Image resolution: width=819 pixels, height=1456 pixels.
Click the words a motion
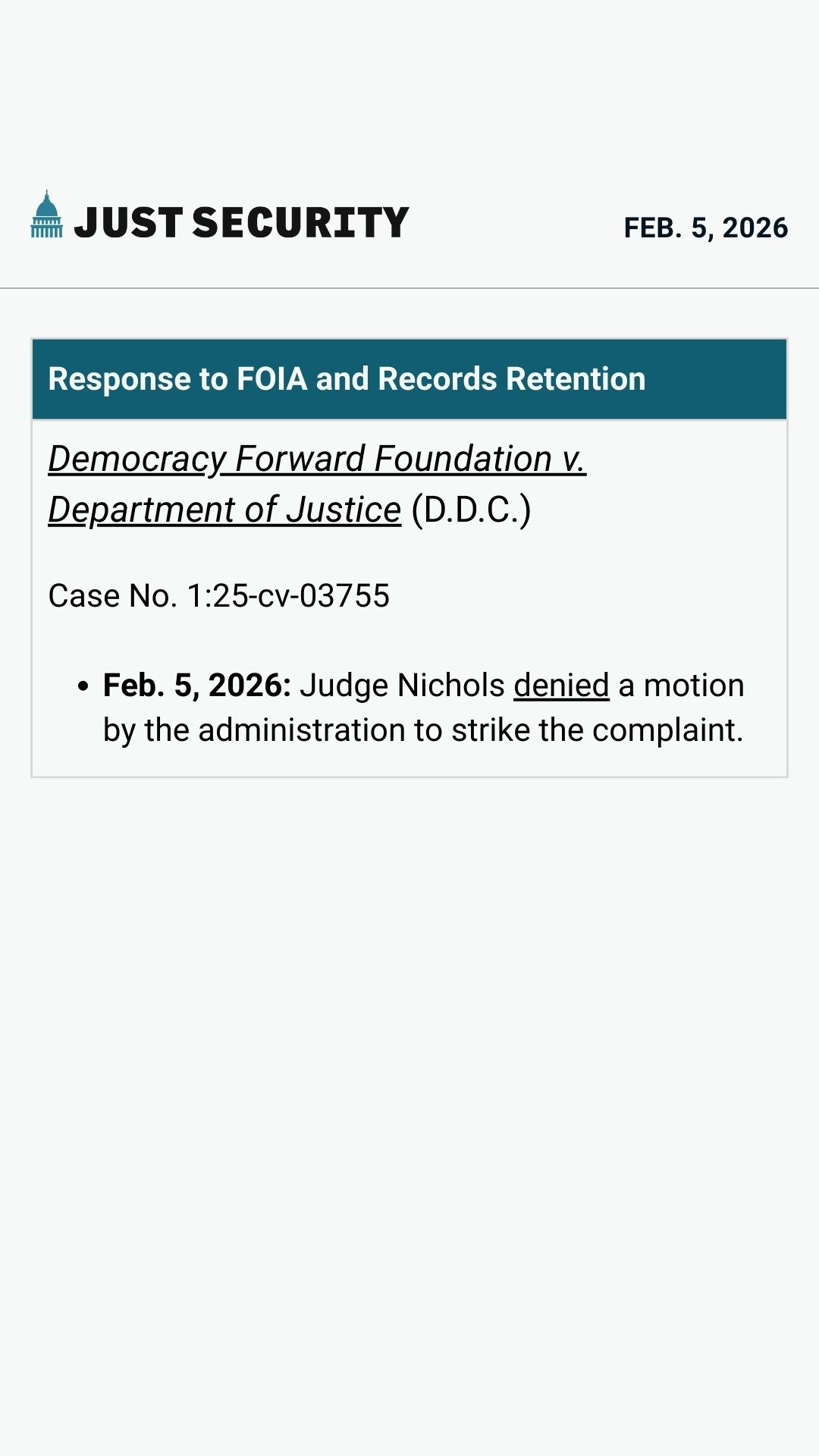(x=681, y=686)
